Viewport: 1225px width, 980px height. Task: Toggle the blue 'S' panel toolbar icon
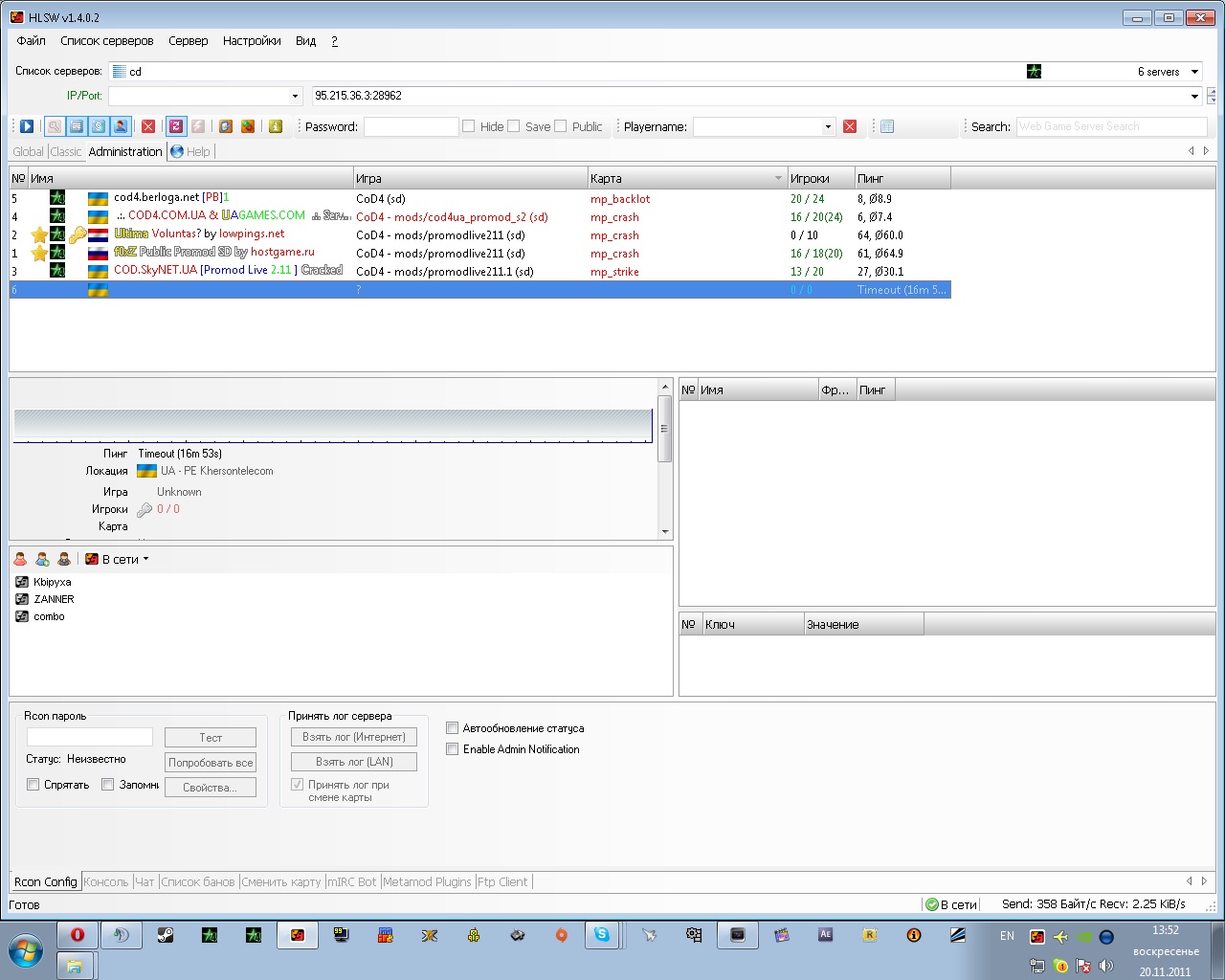99,126
